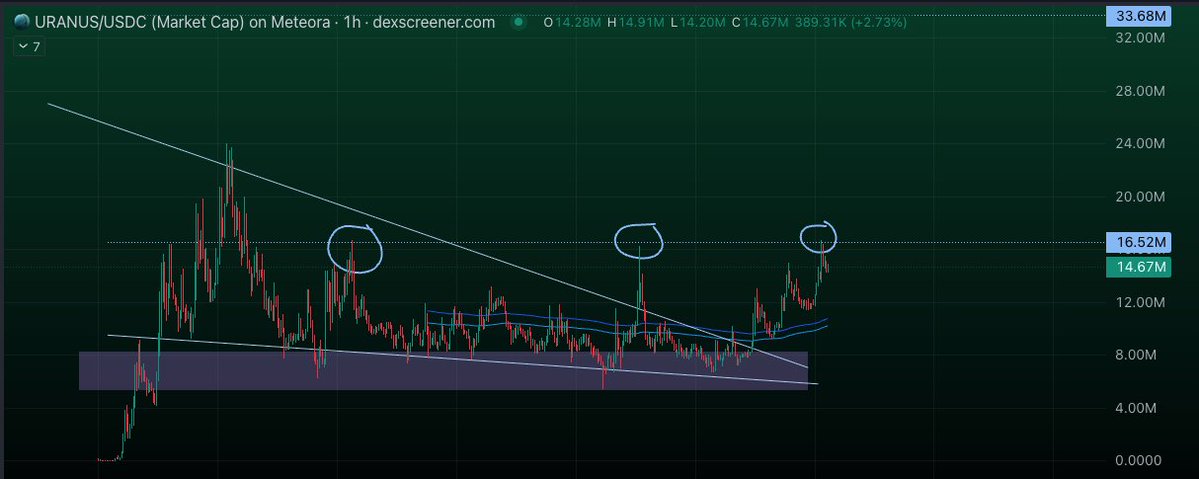
Task: Click the 20.00M axis label
Action: click(x=1139, y=197)
